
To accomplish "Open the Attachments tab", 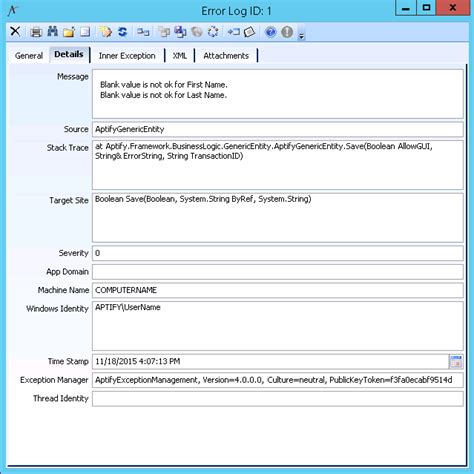I will click(226, 56).
